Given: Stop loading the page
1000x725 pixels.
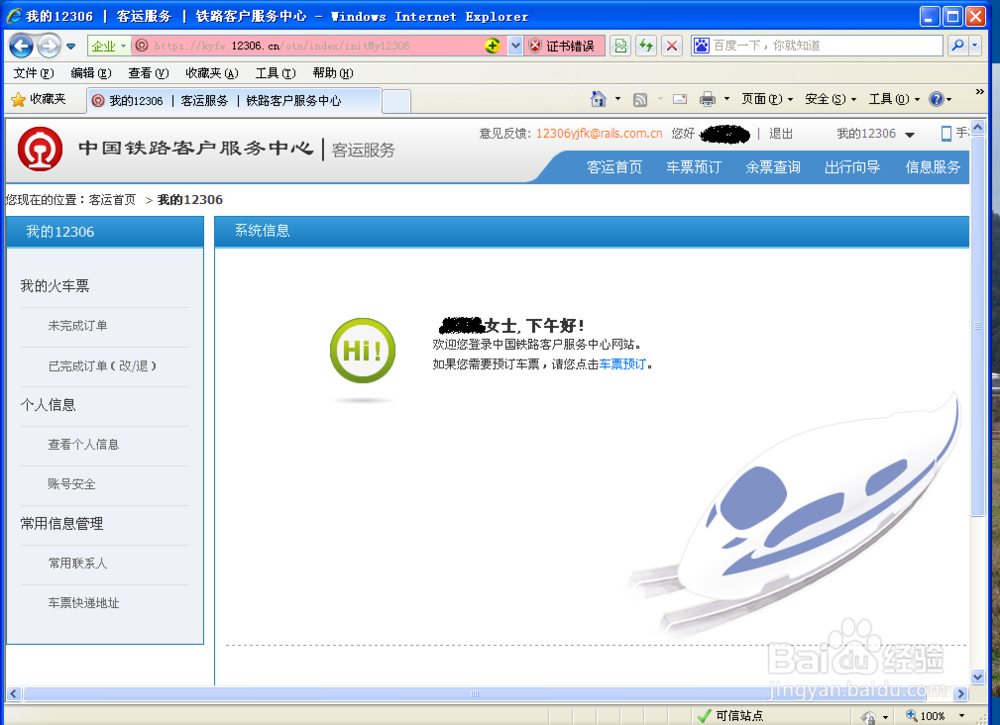Looking at the screenshot, I should 670,45.
